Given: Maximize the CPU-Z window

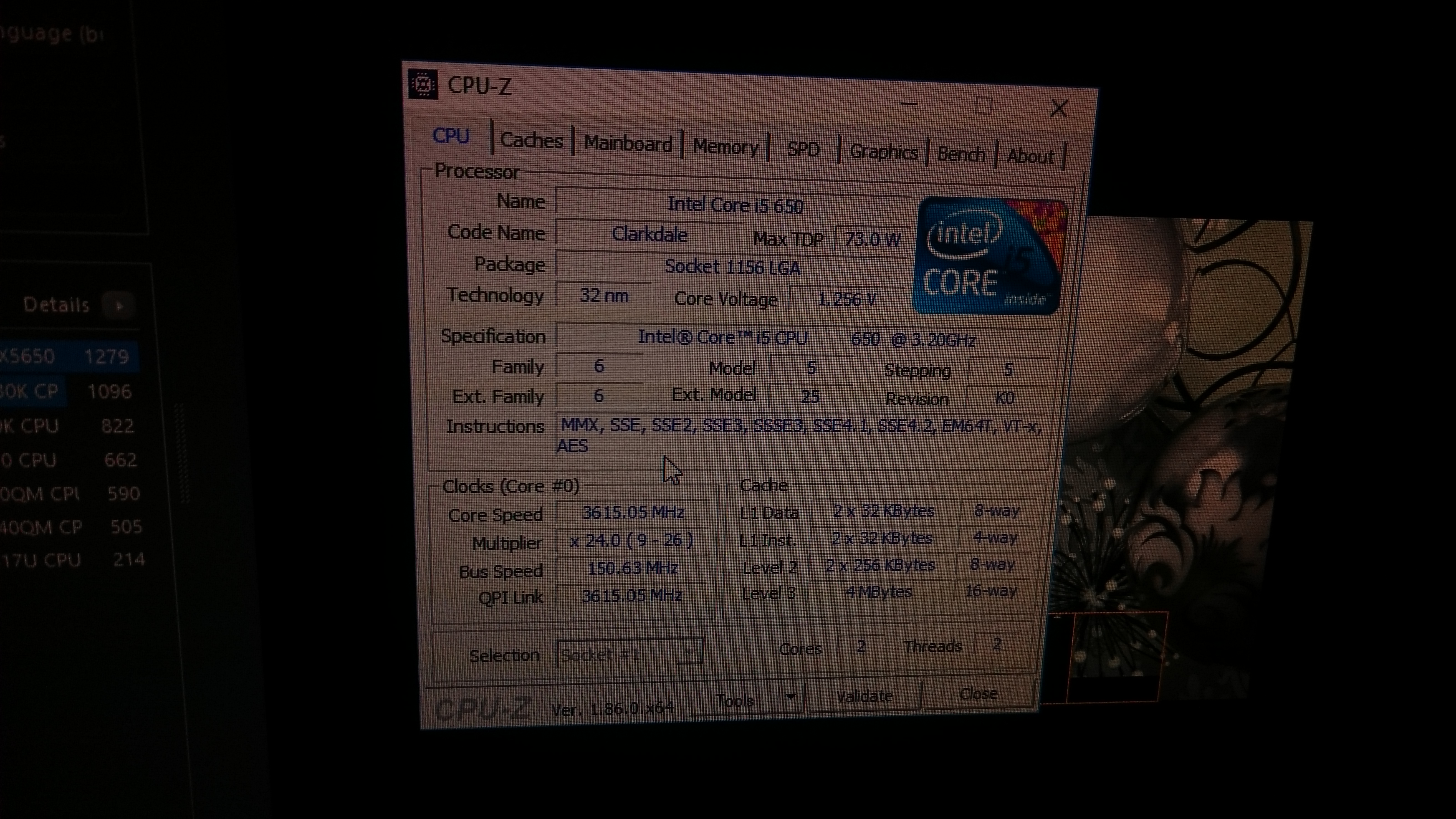Looking at the screenshot, I should click(984, 106).
